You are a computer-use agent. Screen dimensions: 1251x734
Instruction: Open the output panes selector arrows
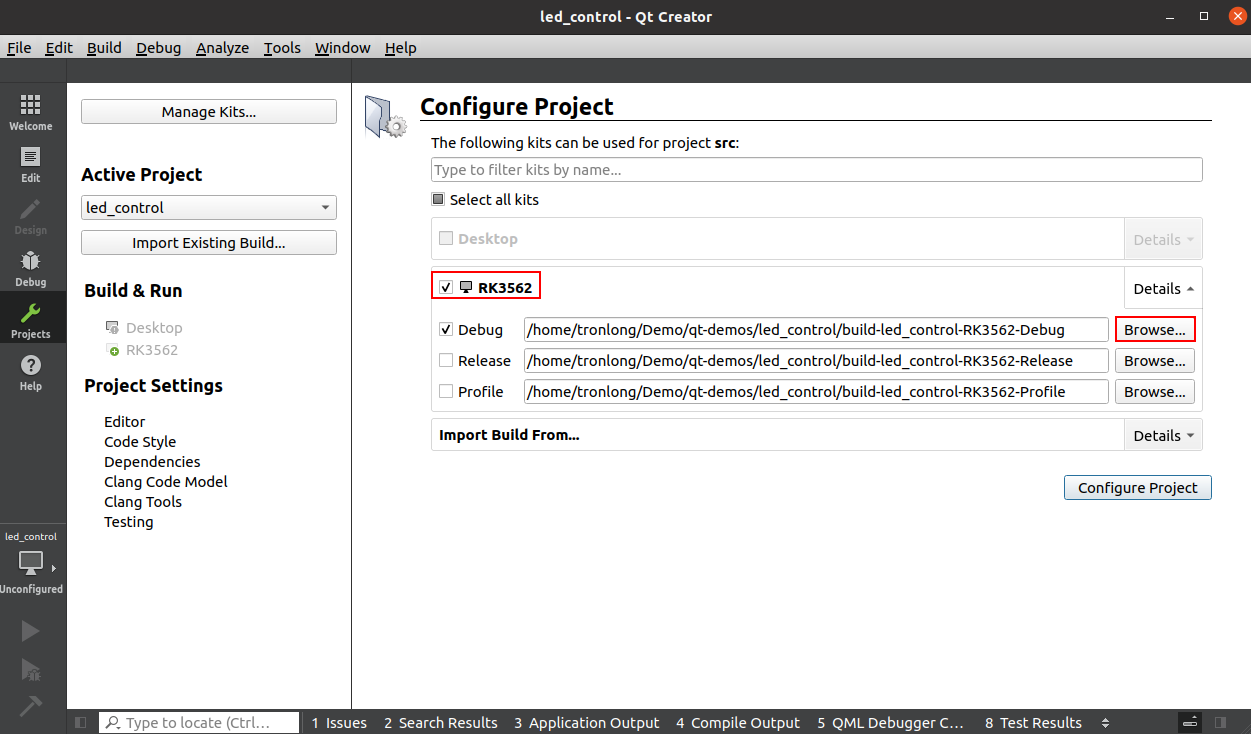(x=1105, y=722)
